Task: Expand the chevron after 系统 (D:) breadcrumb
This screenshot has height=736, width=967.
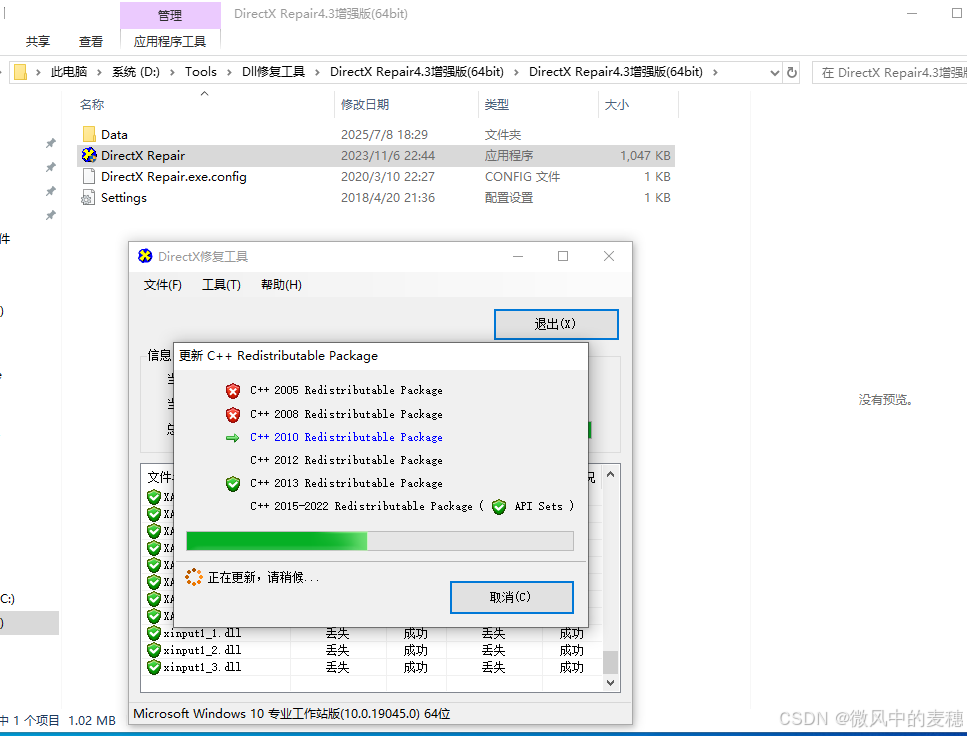Action: [171, 72]
